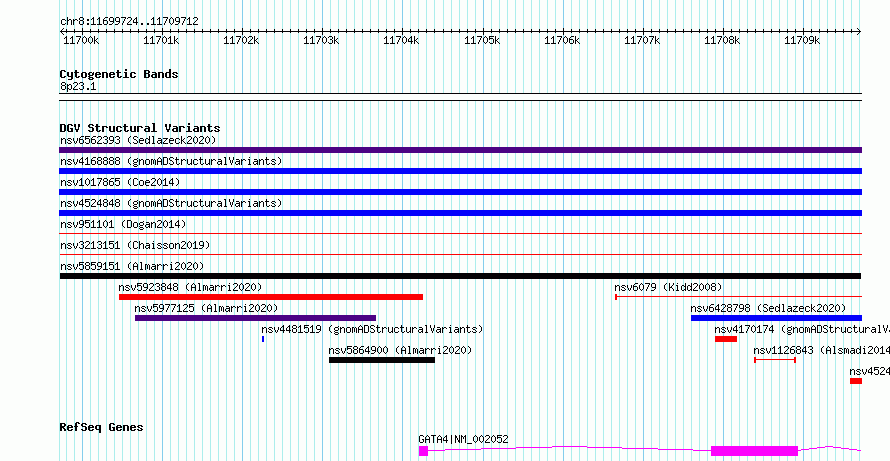
Task: Click the 11705k ruler tick label
Action: pos(482,40)
